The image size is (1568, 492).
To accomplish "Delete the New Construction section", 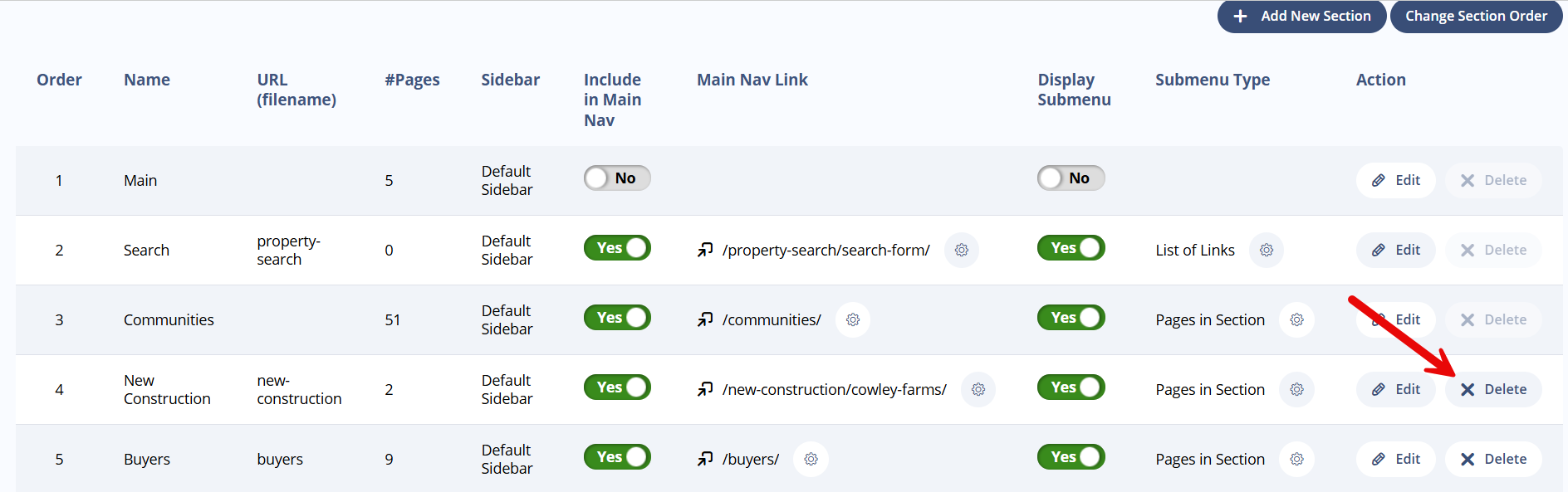I will (x=1493, y=389).
